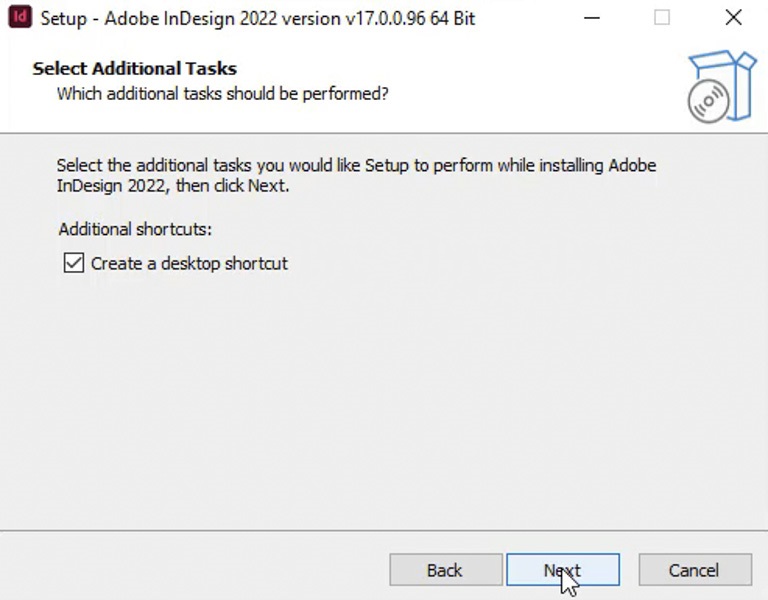The image size is (768, 600).
Task: Click the 'Additional shortcuts:' group label
Action: [x=135, y=229]
